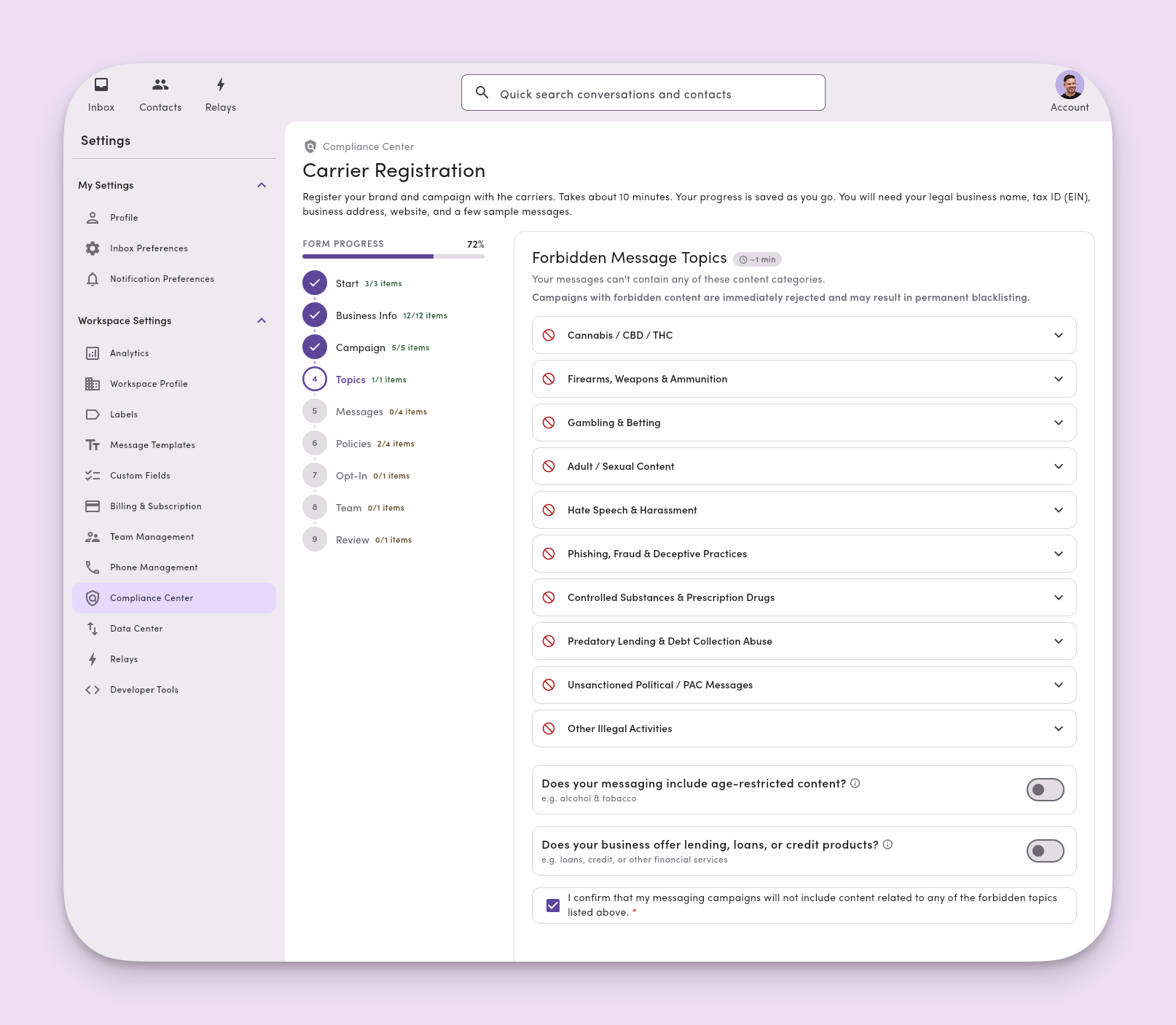
Task: Collapse the Workspace Settings section
Action: click(x=262, y=321)
